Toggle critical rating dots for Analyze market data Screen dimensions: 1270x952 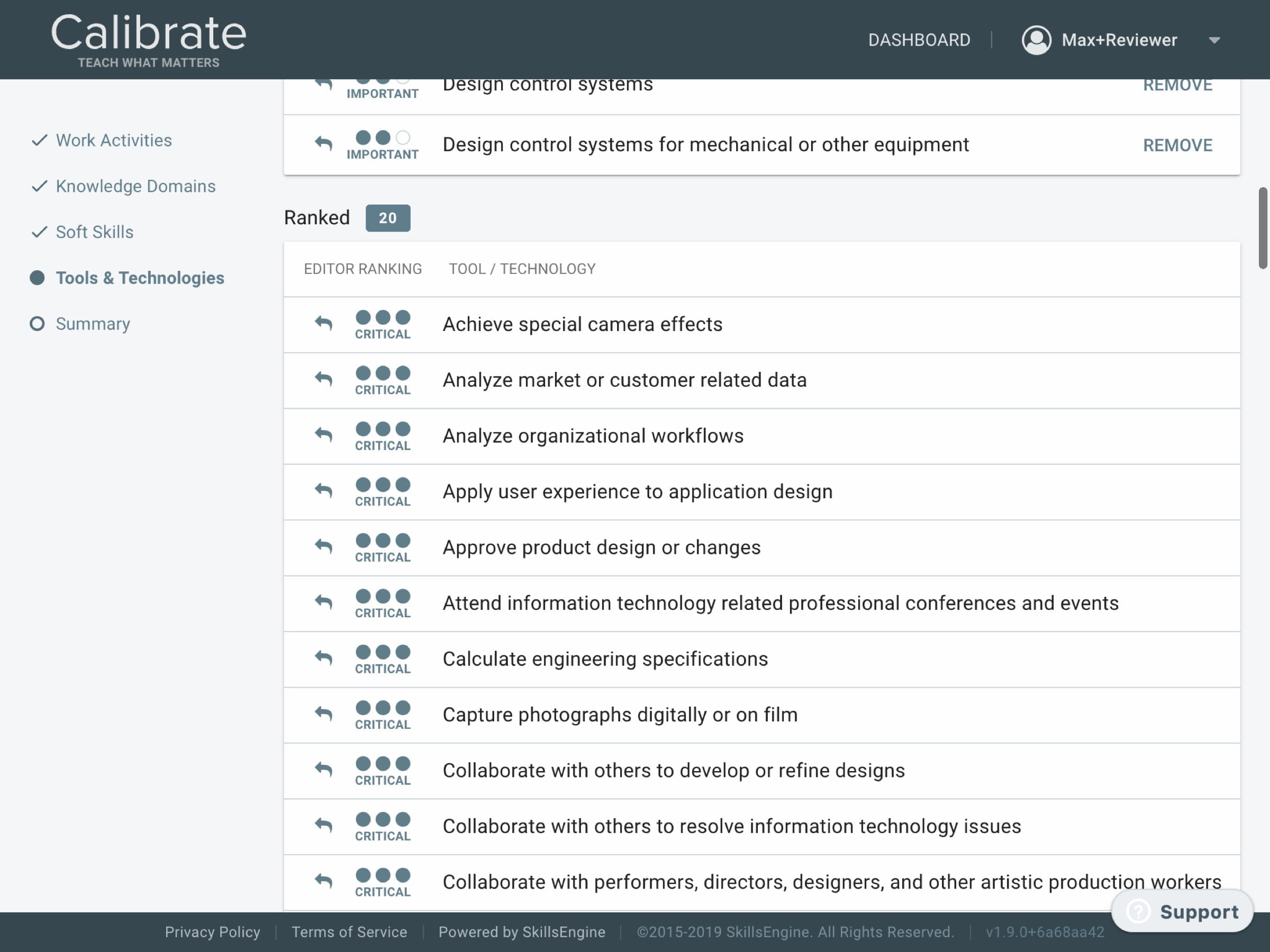pos(383,373)
